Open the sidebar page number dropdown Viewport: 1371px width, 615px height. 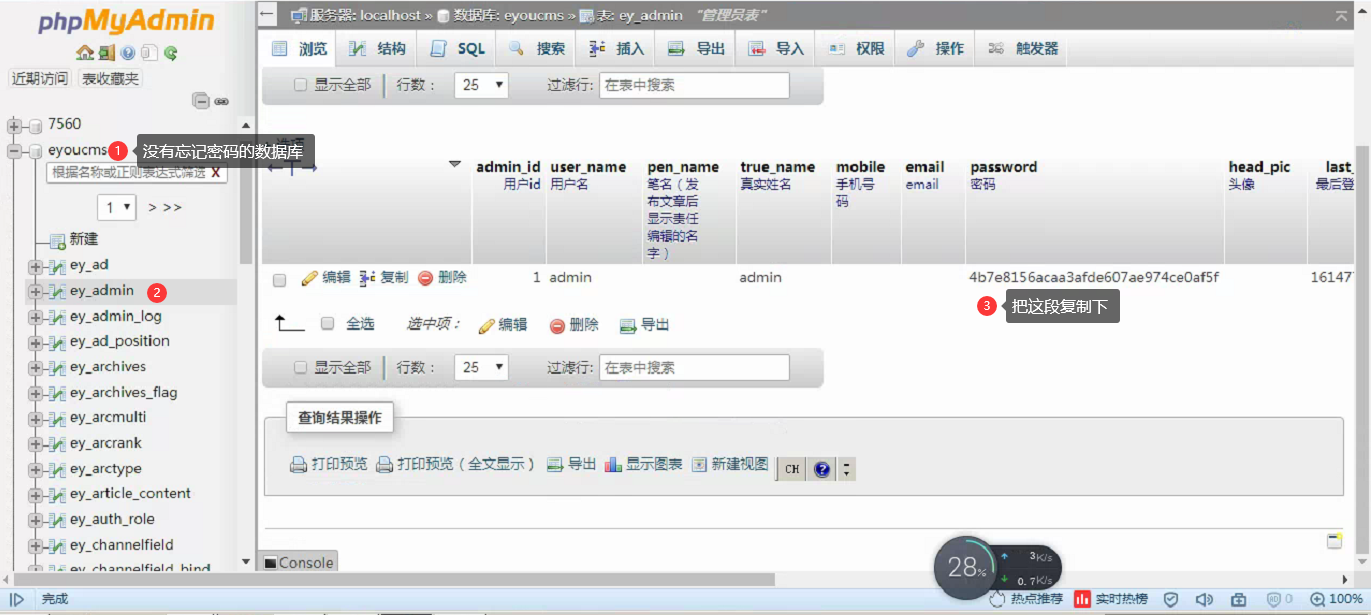click(x=117, y=207)
